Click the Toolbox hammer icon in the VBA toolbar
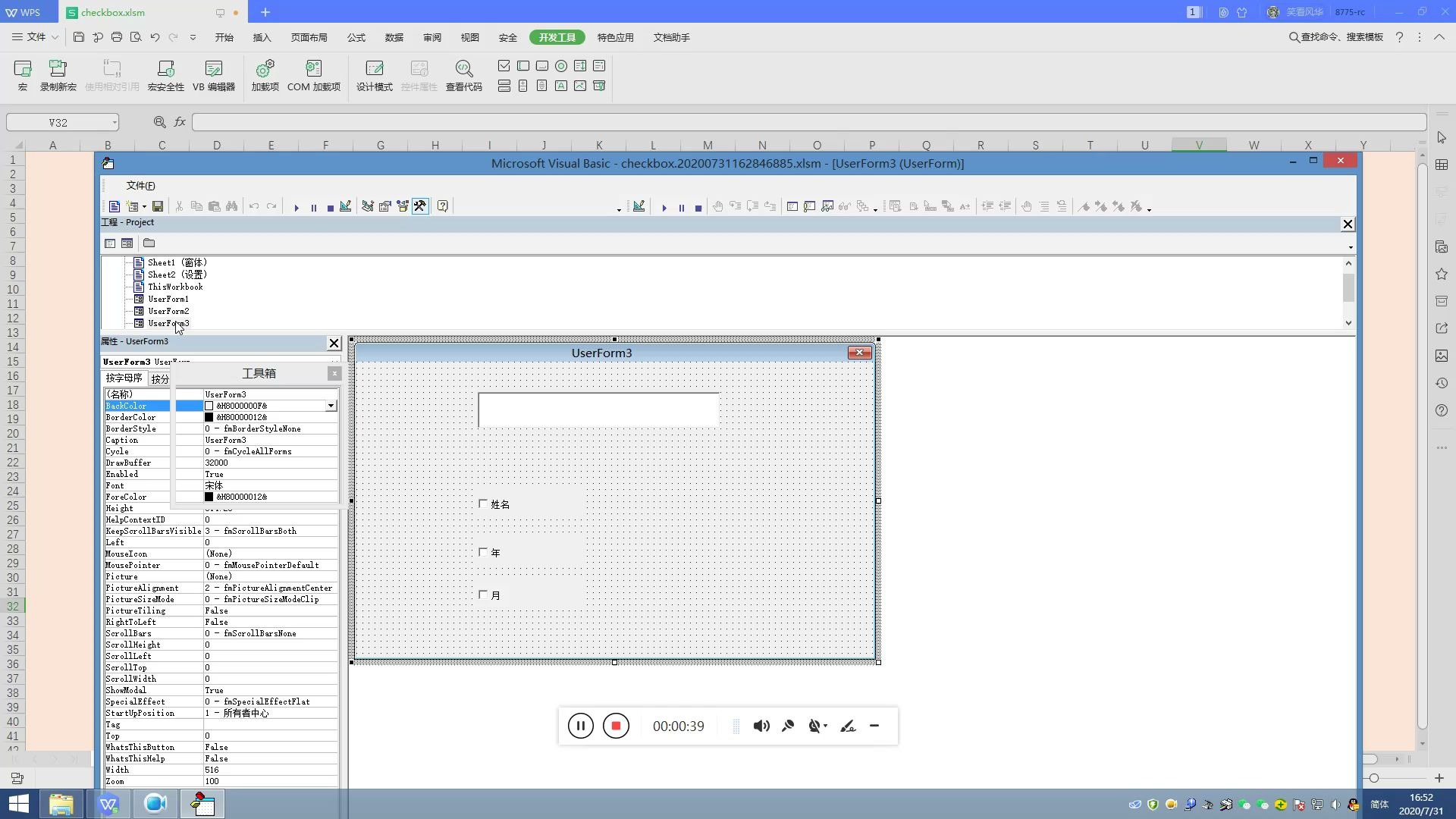The height and width of the screenshot is (819, 1456). click(x=420, y=206)
